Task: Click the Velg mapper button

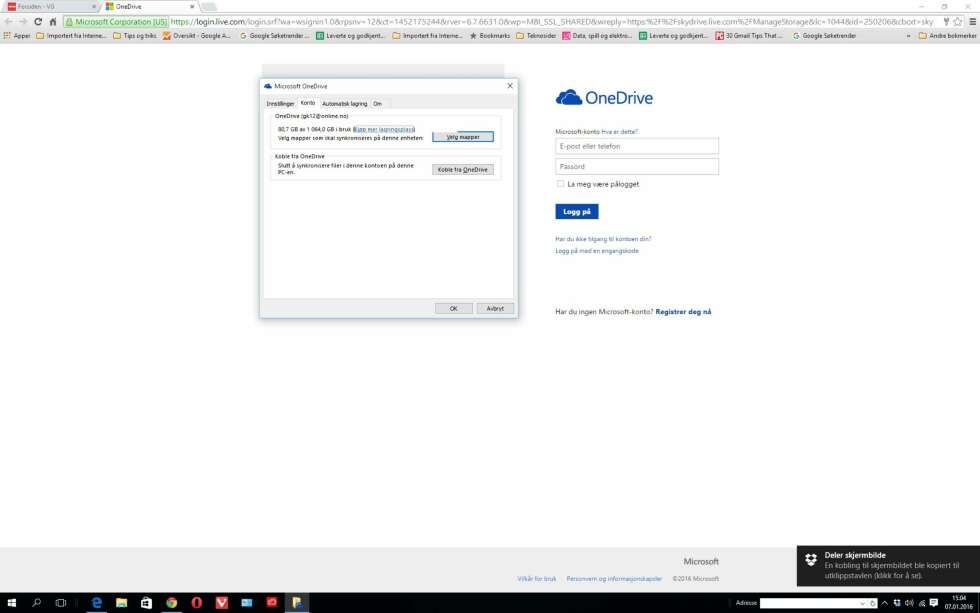Action: 462,137
